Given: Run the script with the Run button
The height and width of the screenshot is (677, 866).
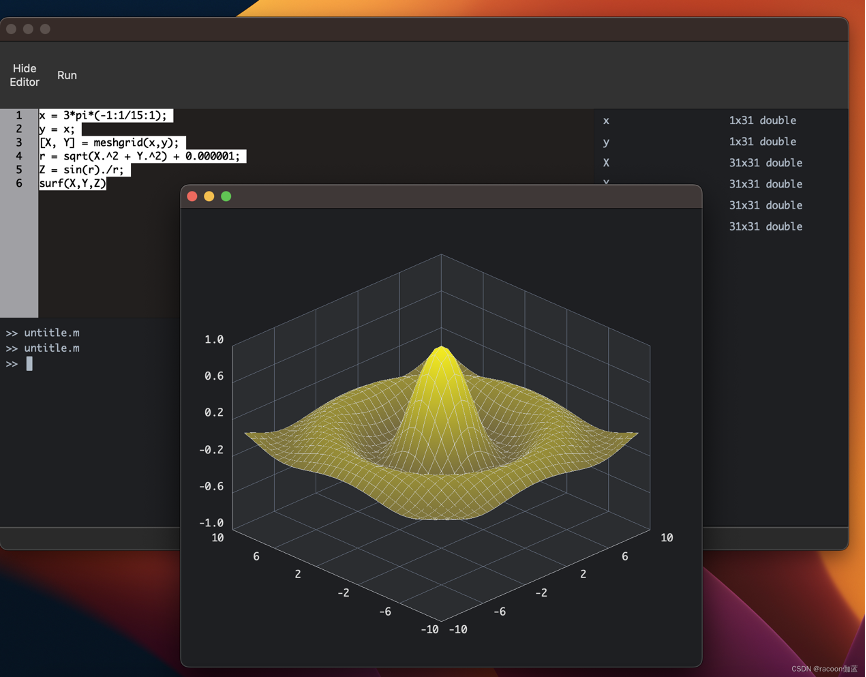Looking at the screenshot, I should click(x=67, y=75).
